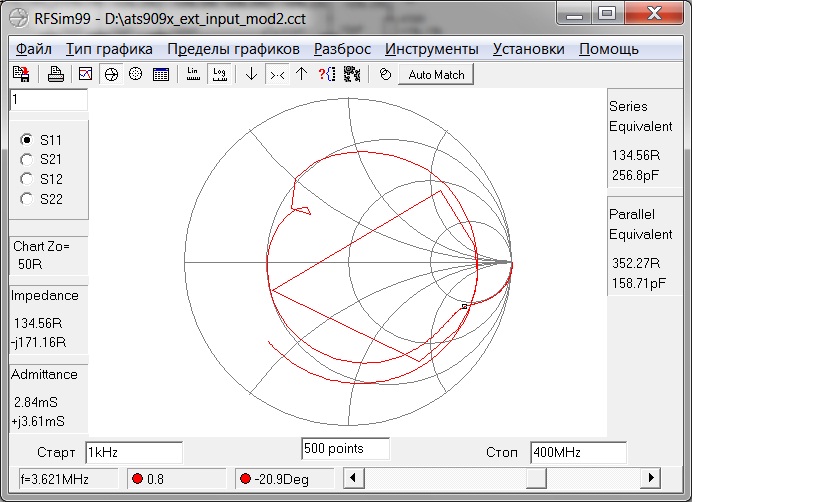Click the Auto Match button
This screenshot has height=502, width=816.
(436, 74)
